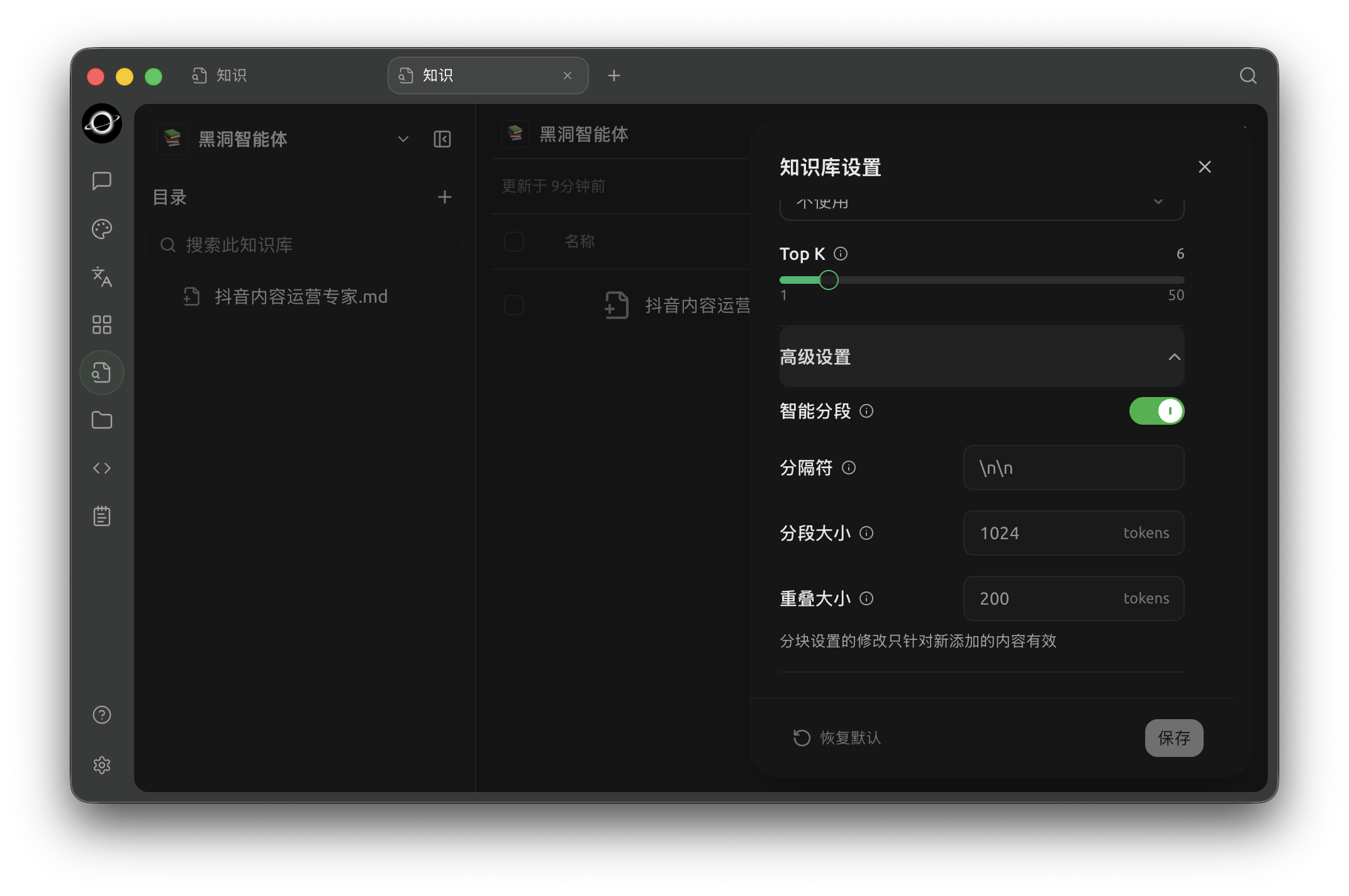Viewport: 1349px width, 896px height.
Task: Check the 抖音内容运营 file row checkbox
Action: (x=514, y=305)
